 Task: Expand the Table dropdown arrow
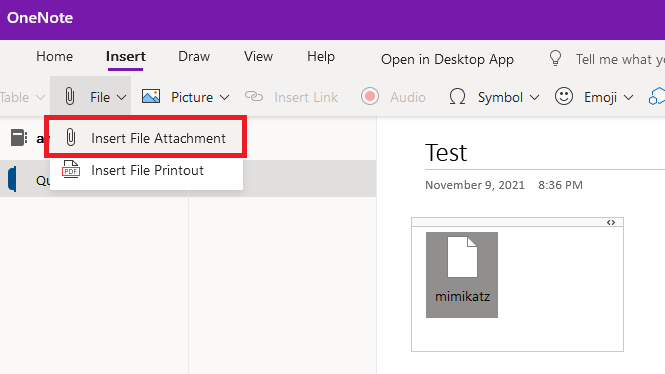click(40, 98)
